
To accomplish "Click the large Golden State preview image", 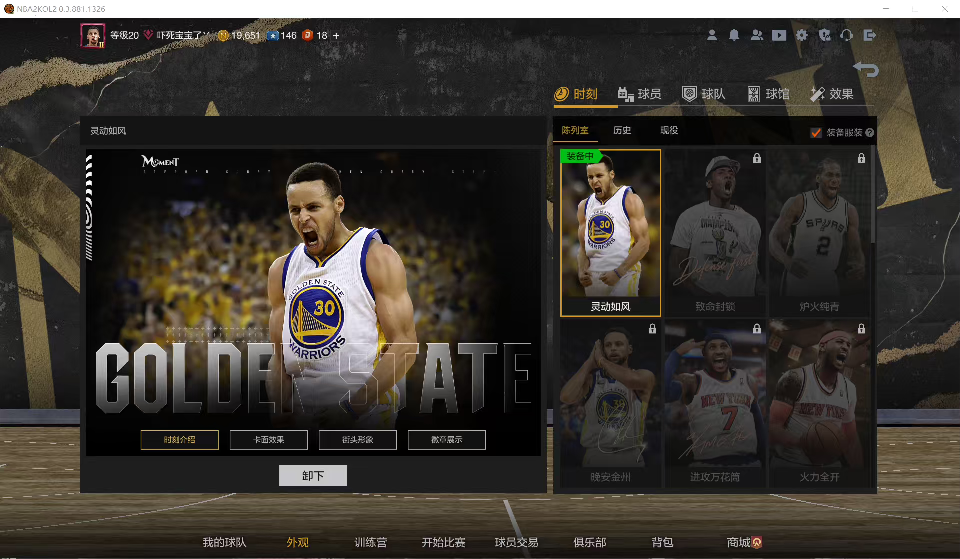I will [313, 302].
